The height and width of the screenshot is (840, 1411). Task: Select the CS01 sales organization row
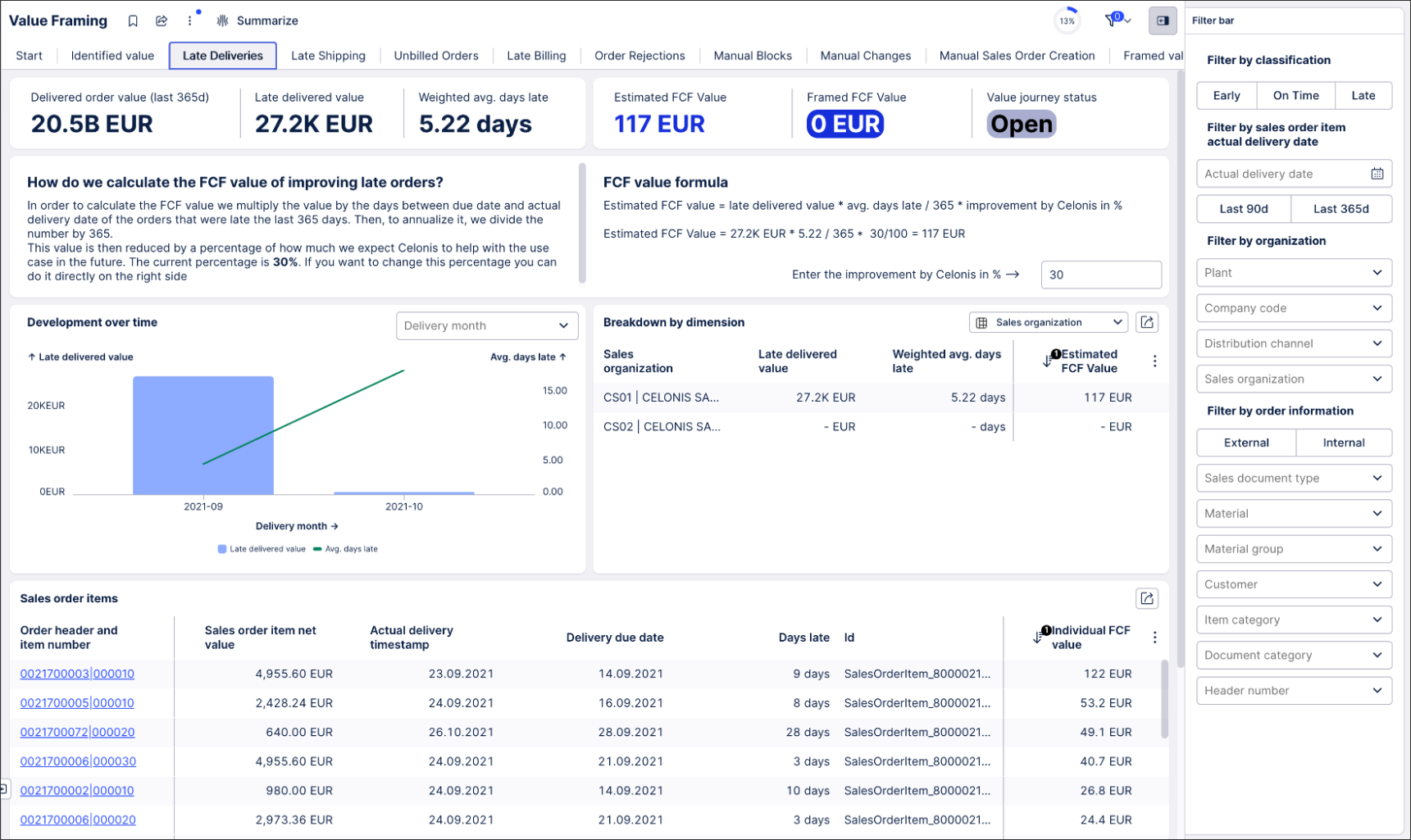coord(880,397)
